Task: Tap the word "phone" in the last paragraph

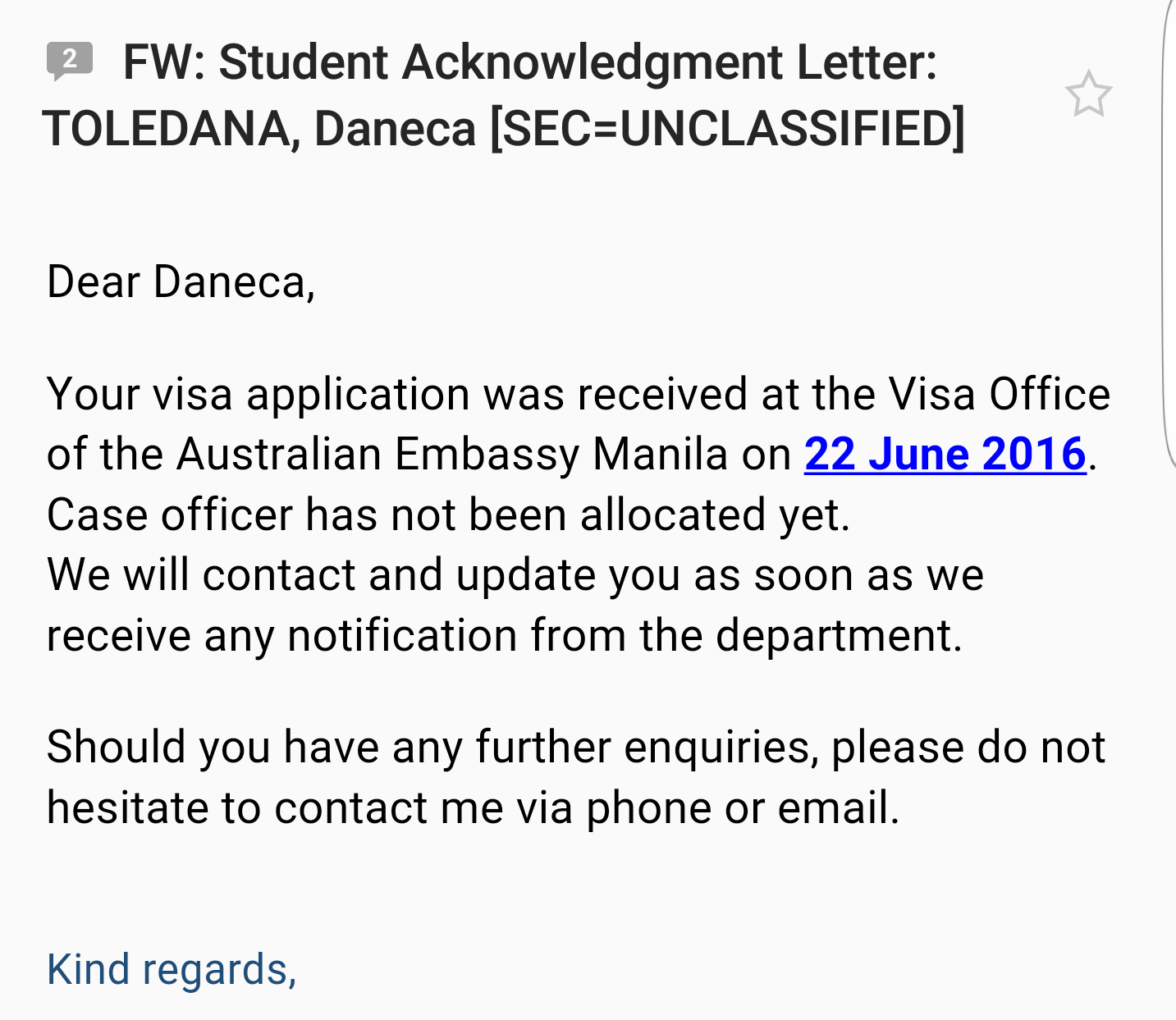Action: [647, 807]
